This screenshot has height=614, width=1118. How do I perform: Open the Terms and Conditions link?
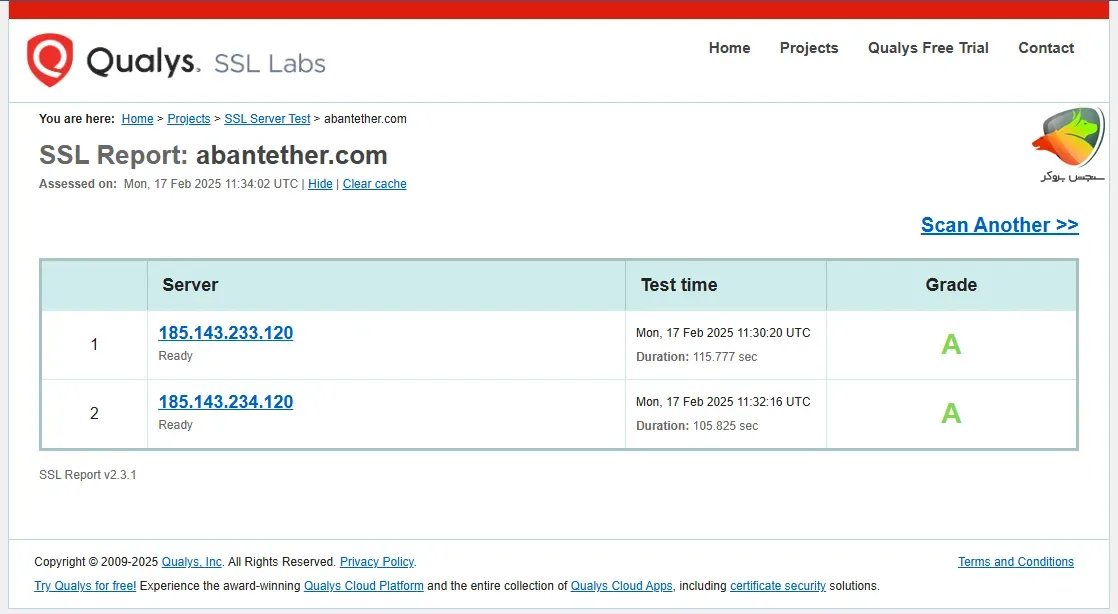1015,562
